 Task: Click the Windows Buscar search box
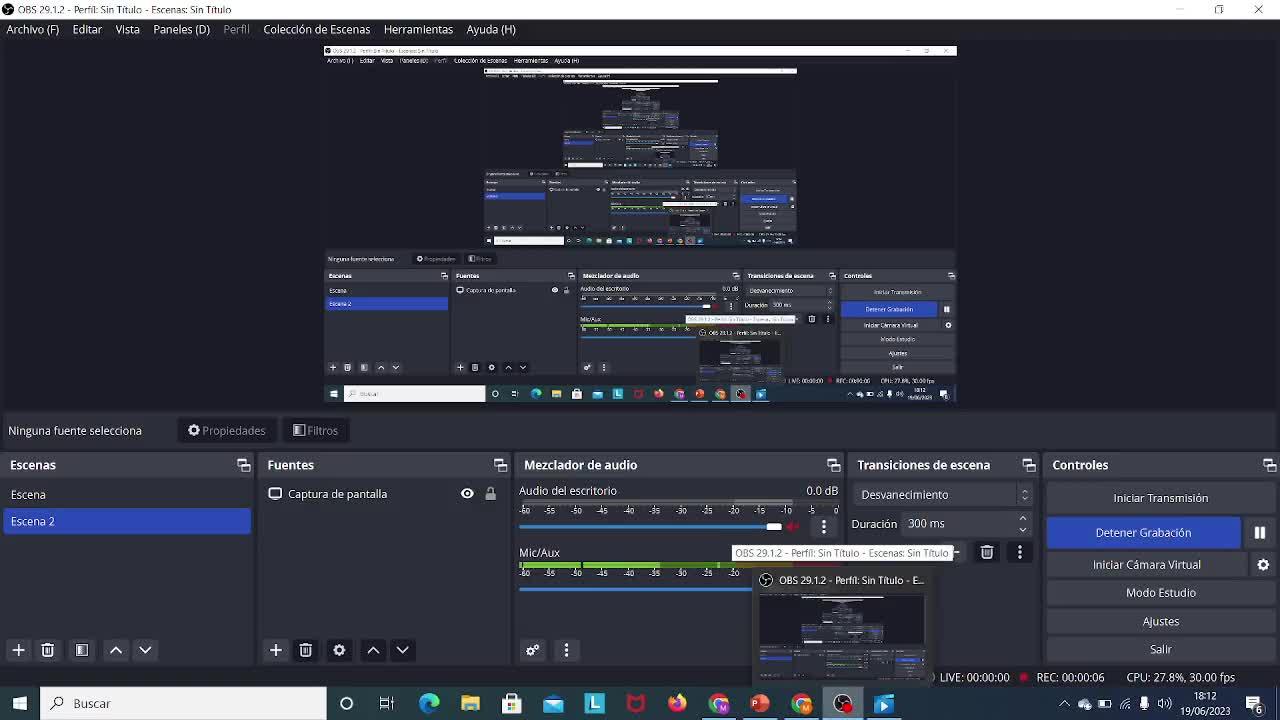tap(184, 703)
